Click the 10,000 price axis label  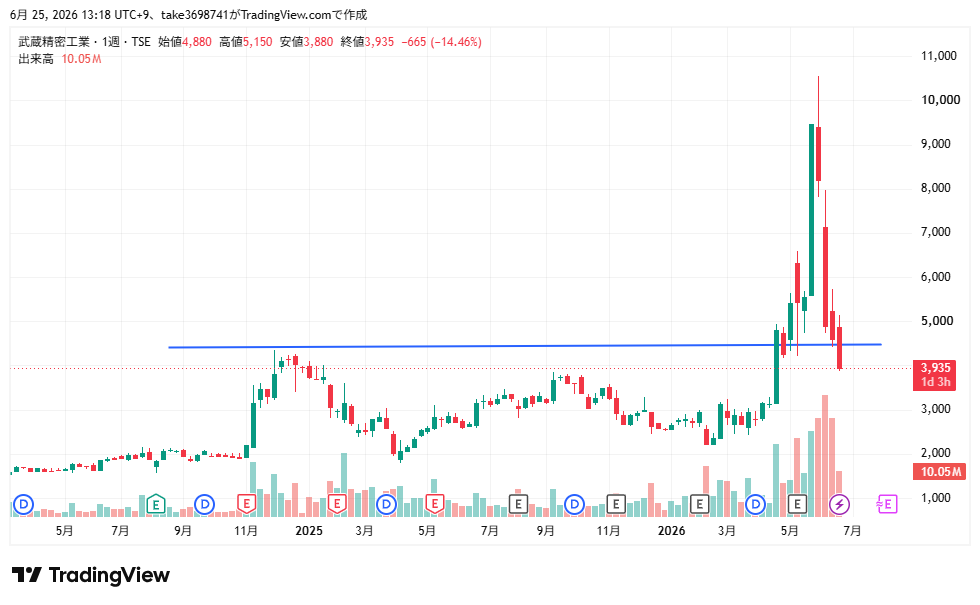click(x=941, y=99)
